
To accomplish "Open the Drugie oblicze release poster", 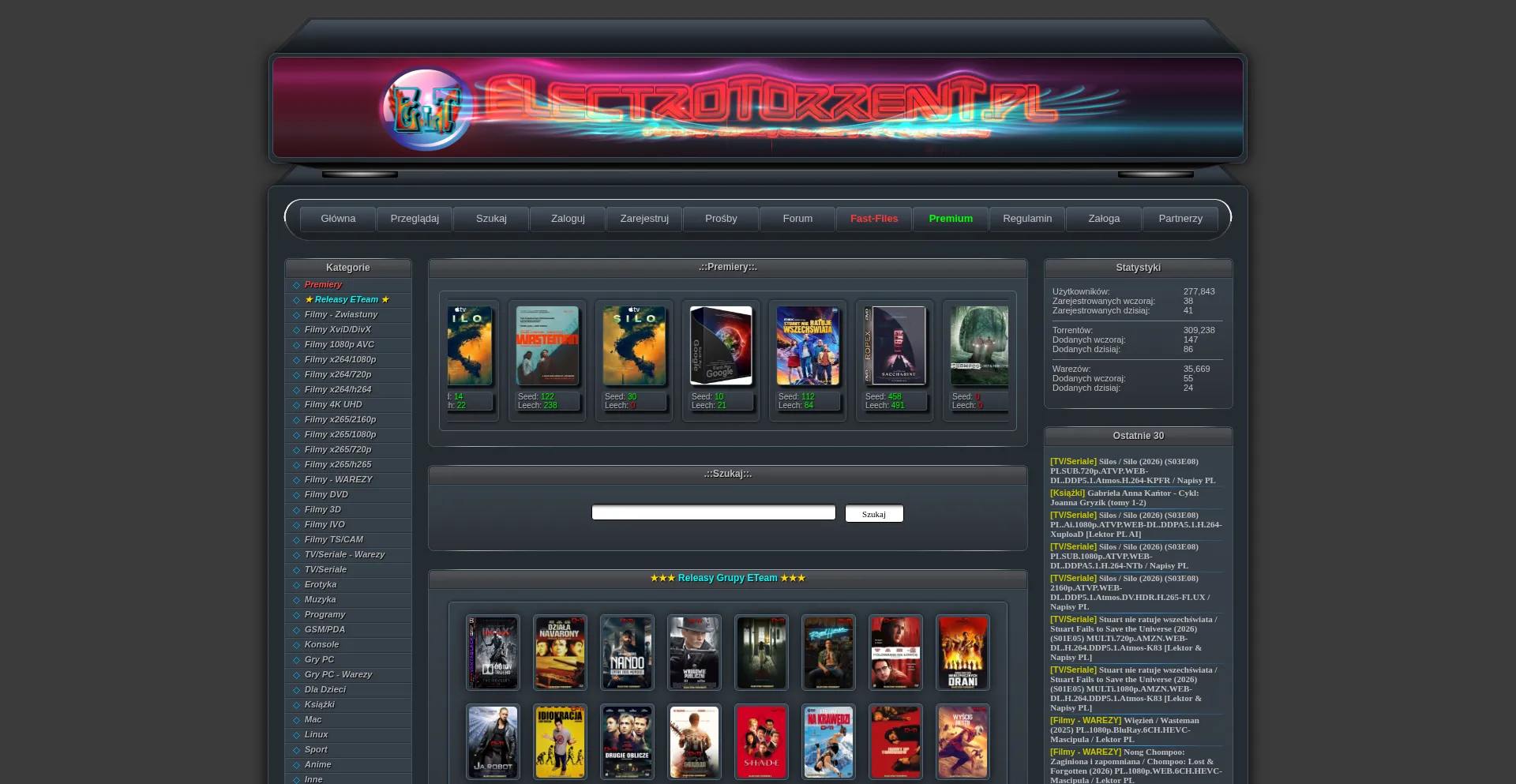I will click(627, 742).
